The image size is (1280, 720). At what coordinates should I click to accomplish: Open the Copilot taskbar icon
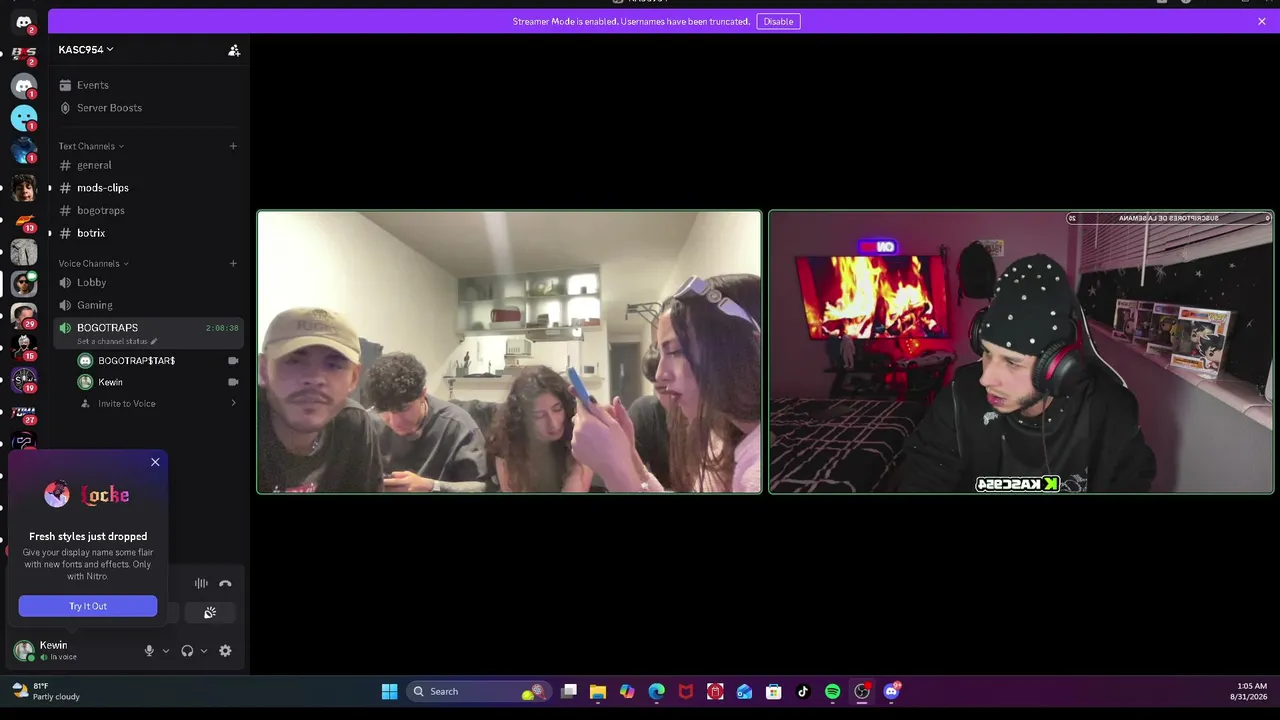(x=627, y=691)
